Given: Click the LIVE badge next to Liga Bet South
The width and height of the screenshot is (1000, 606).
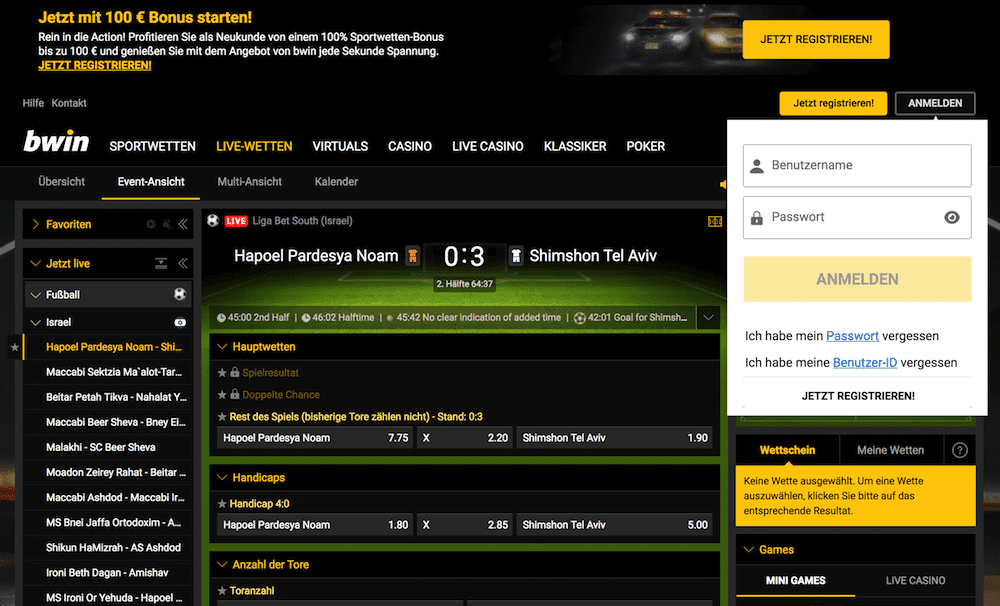Looking at the screenshot, I should (236, 221).
